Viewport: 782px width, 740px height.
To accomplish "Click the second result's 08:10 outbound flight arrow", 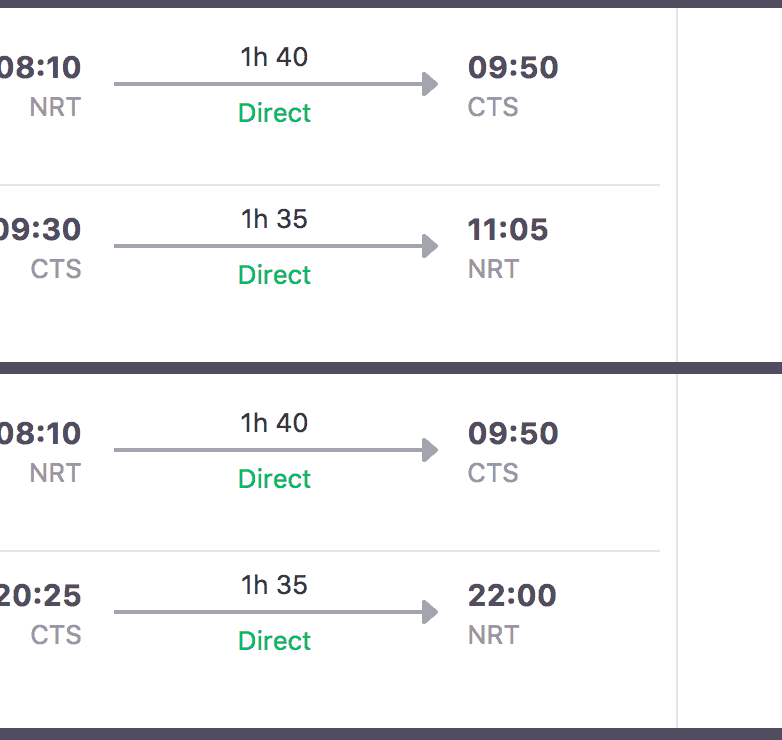I will click(276, 450).
